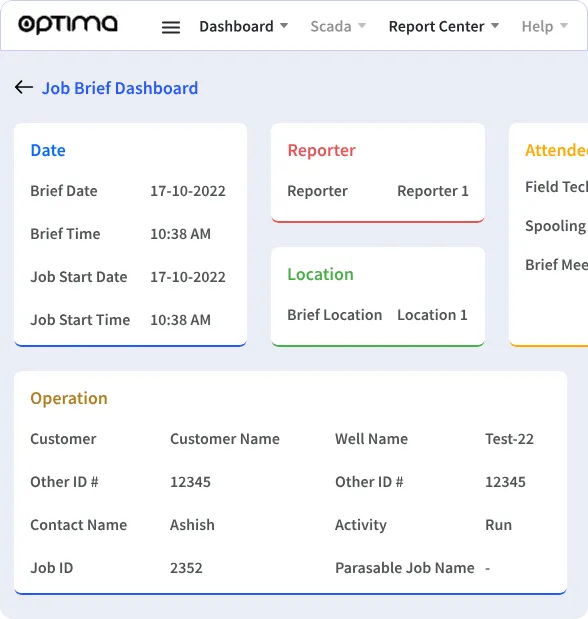This screenshot has height=619, width=588.
Task: Click the Job ID value 2352
Action: pyautogui.click(x=186, y=568)
